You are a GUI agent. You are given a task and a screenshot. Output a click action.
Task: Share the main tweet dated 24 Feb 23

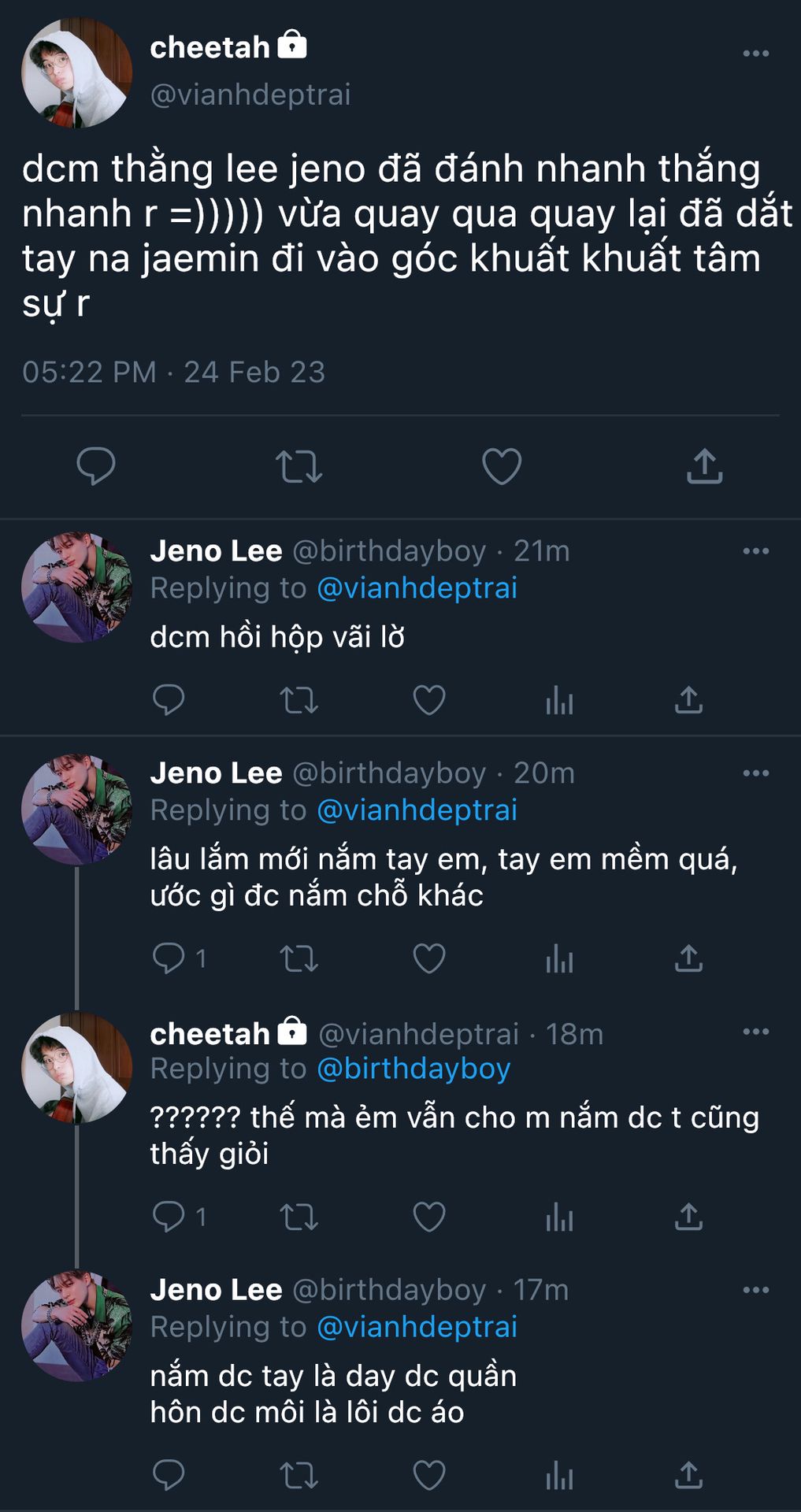704,466
